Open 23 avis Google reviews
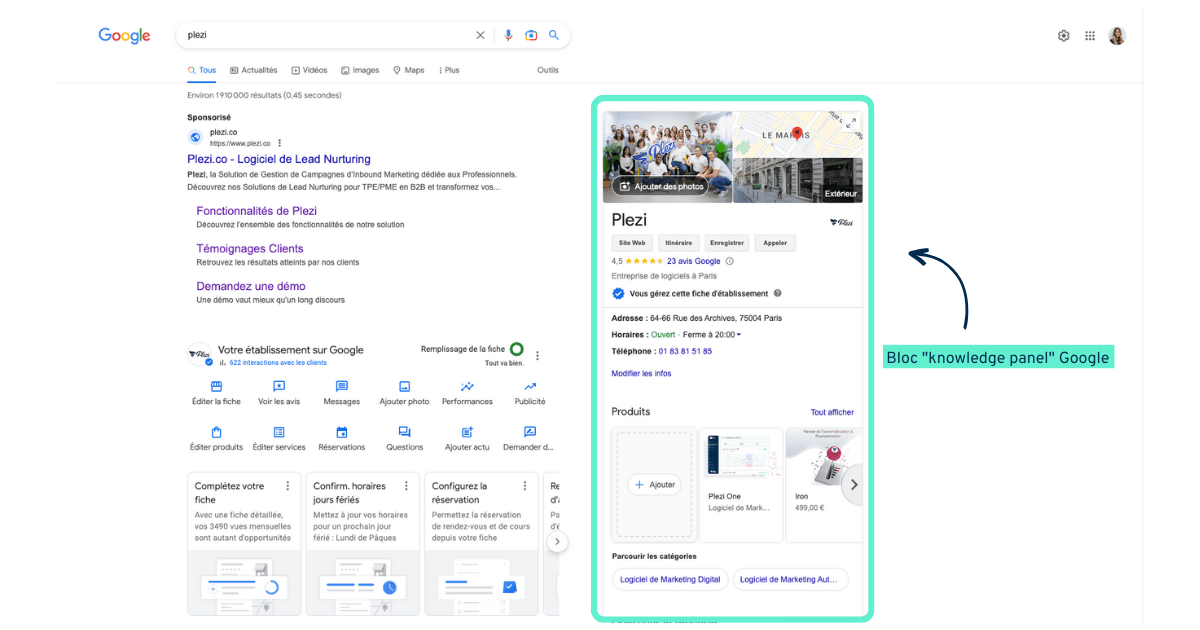Viewport: 1200px width, 630px height. coord(694,261)
